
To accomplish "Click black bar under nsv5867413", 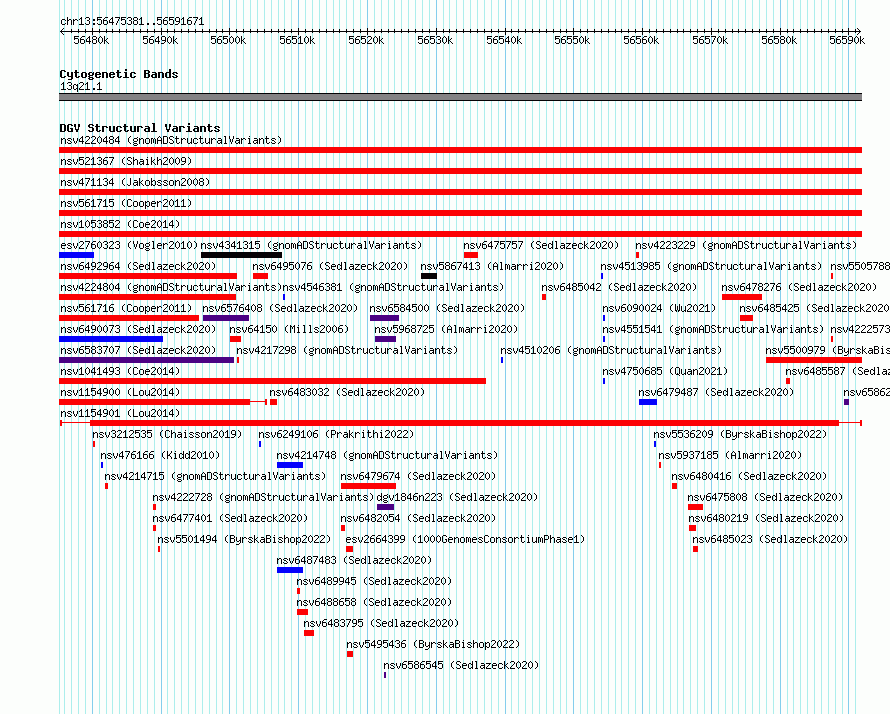I will pos(429,276).
